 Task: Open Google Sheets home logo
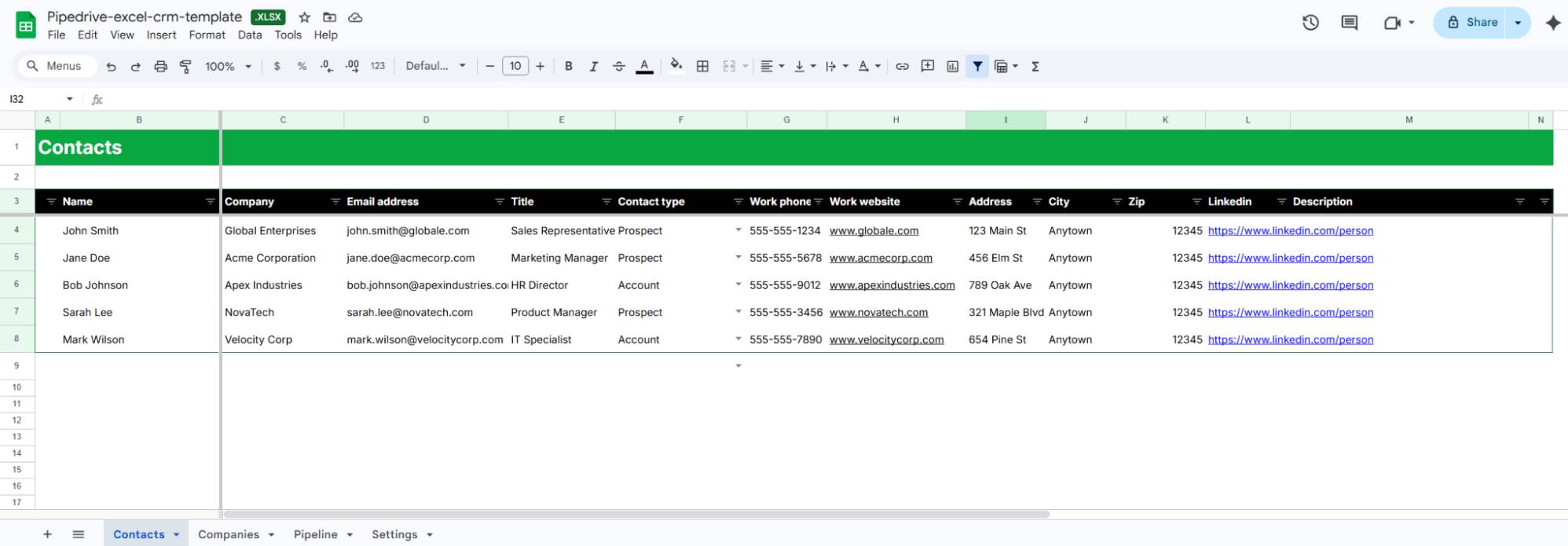pyautogui.click(x=26, y=25)
